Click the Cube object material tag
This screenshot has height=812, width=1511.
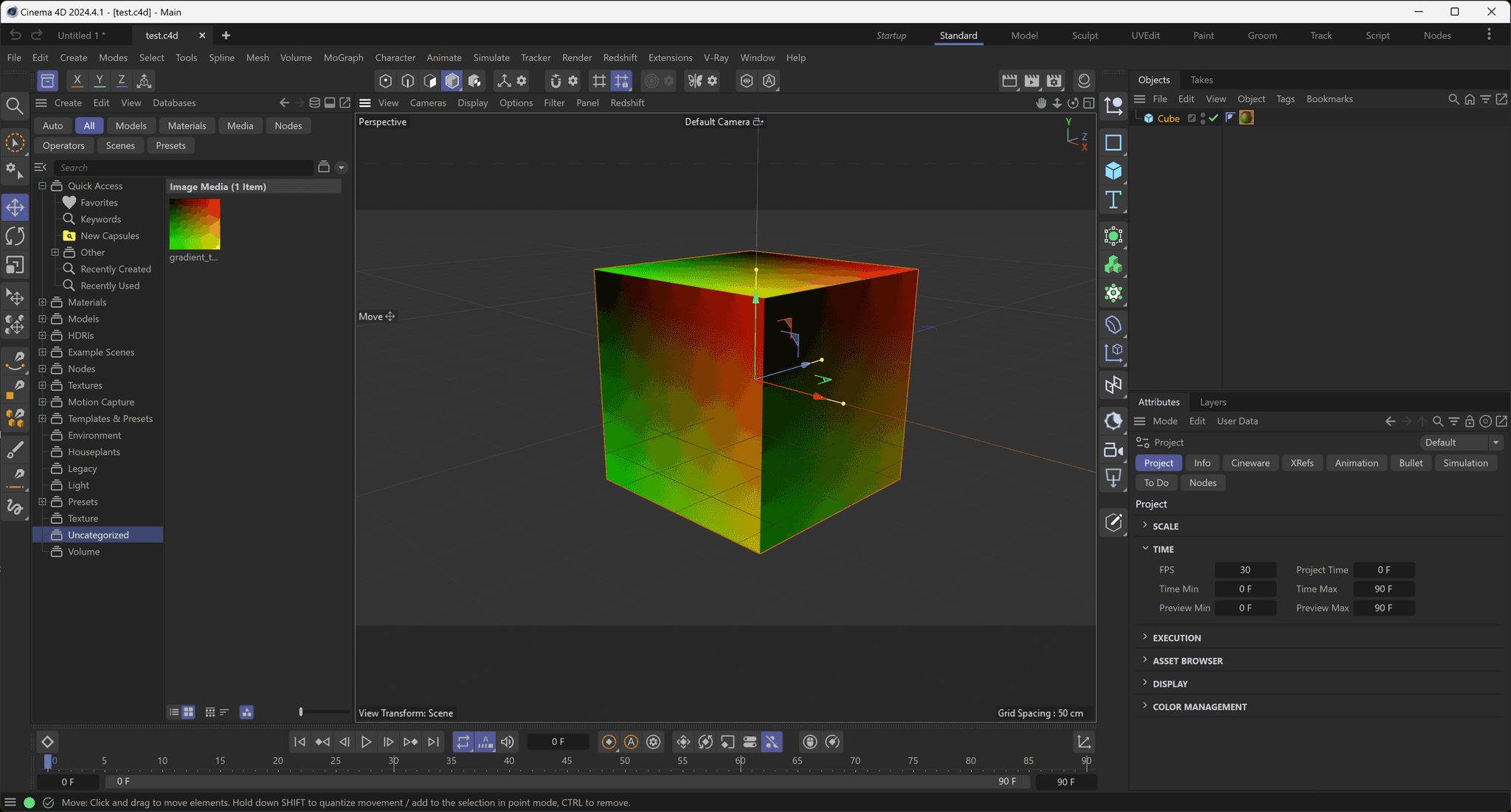[x=1247, y=118]
